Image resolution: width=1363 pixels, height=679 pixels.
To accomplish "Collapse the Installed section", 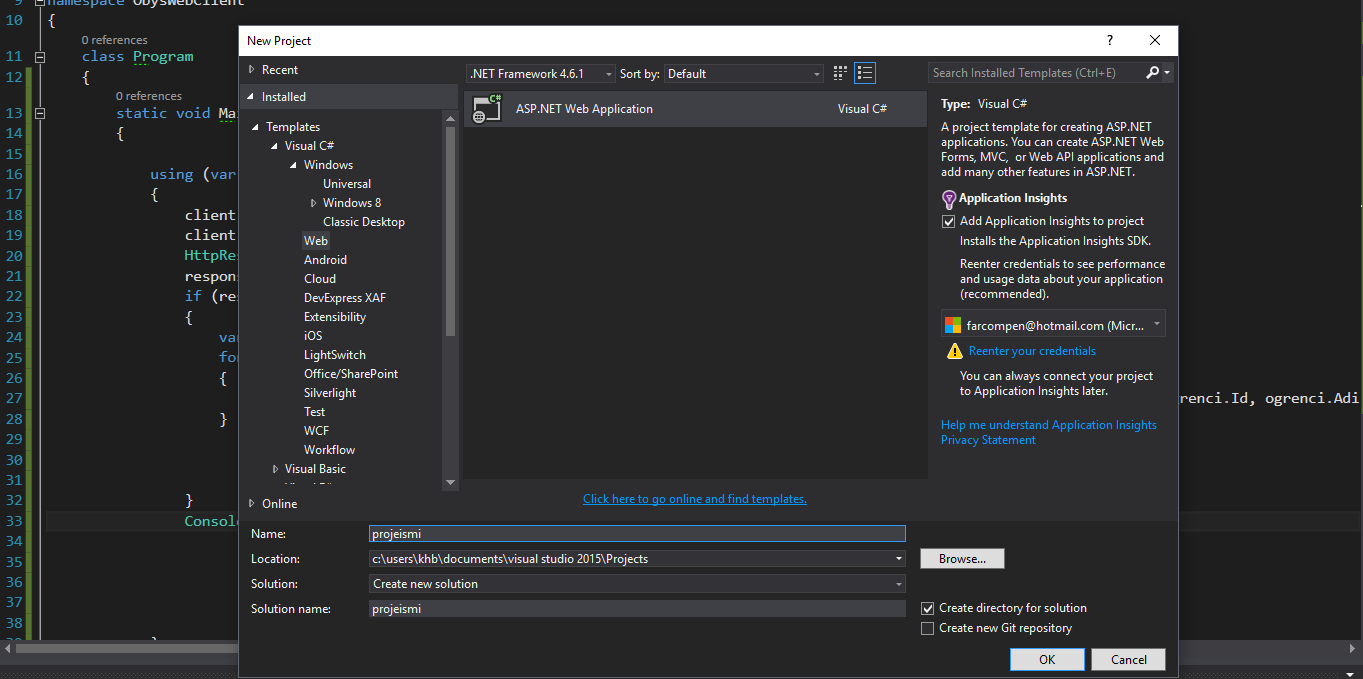I will point(252,97).
